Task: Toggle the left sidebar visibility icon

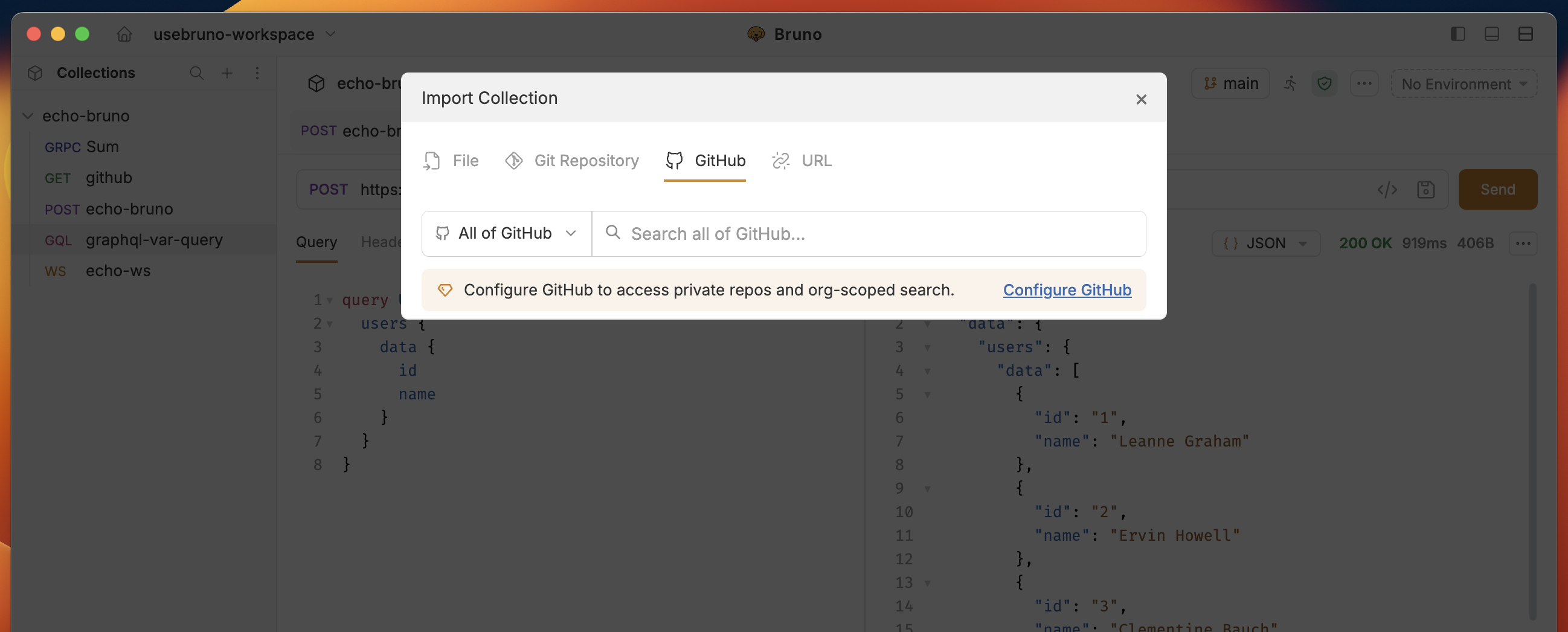Action: pos(1457,34)
